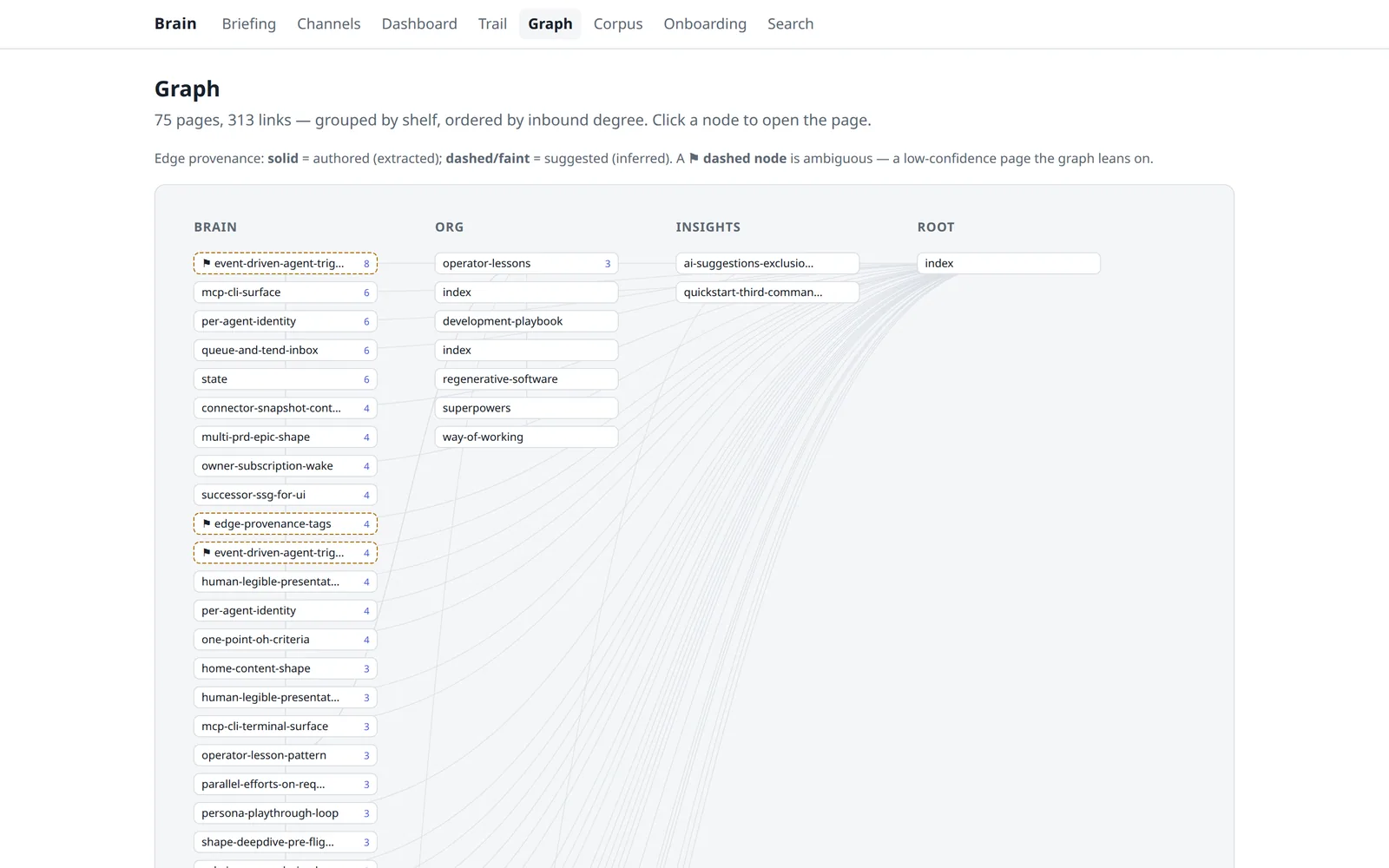Screen dimensions: 1389x868
Task: Open development-playbook node
Action: 526,321
